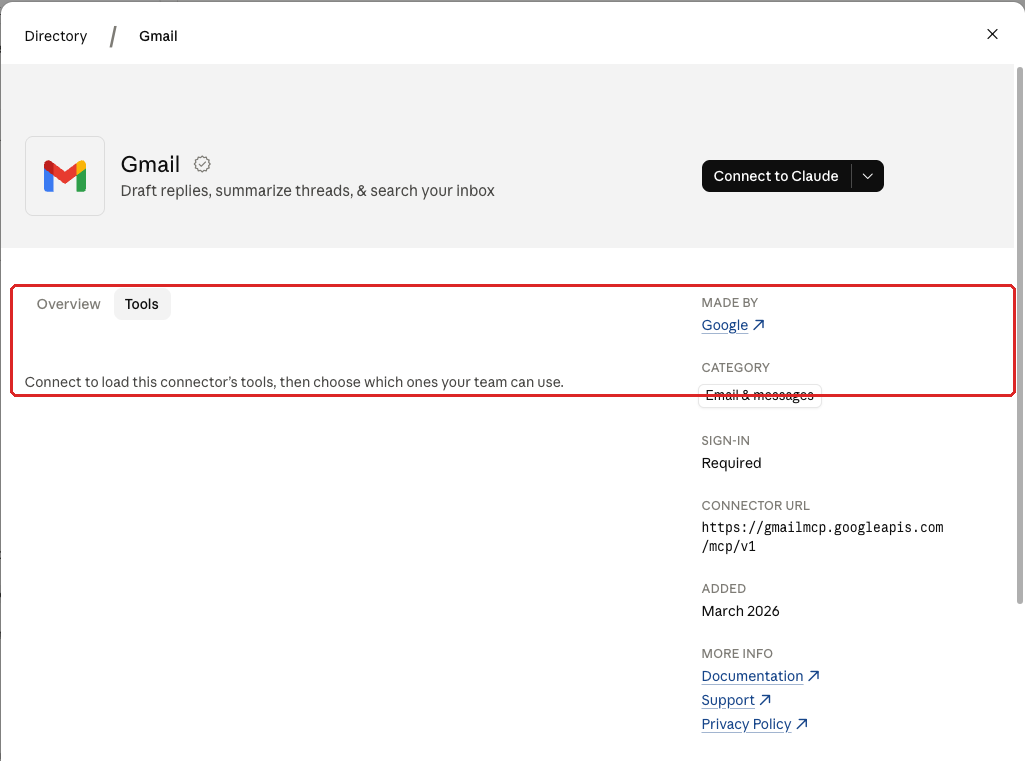Open the Support link
This screenshot has width=1025, height=761.
coord(736,700)
